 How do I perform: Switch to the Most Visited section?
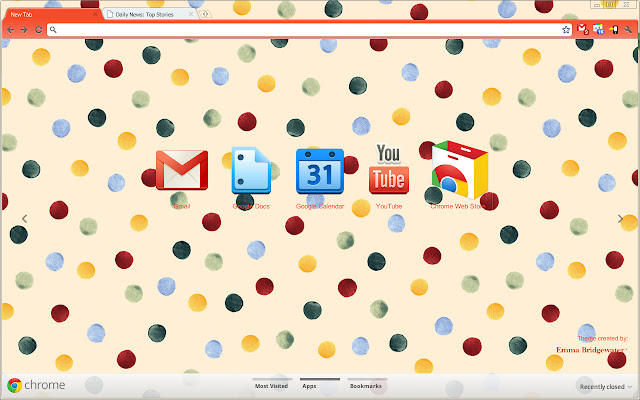click(x=271, y=386)
